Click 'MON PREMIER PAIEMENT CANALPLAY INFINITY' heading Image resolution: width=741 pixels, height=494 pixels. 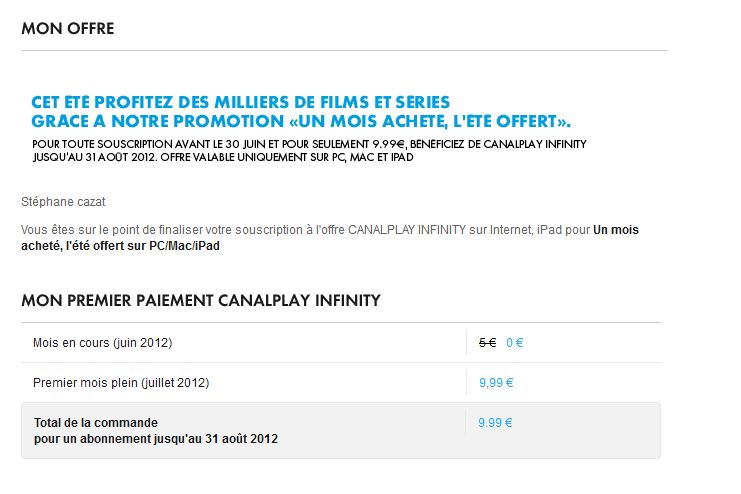pos(201,300)
